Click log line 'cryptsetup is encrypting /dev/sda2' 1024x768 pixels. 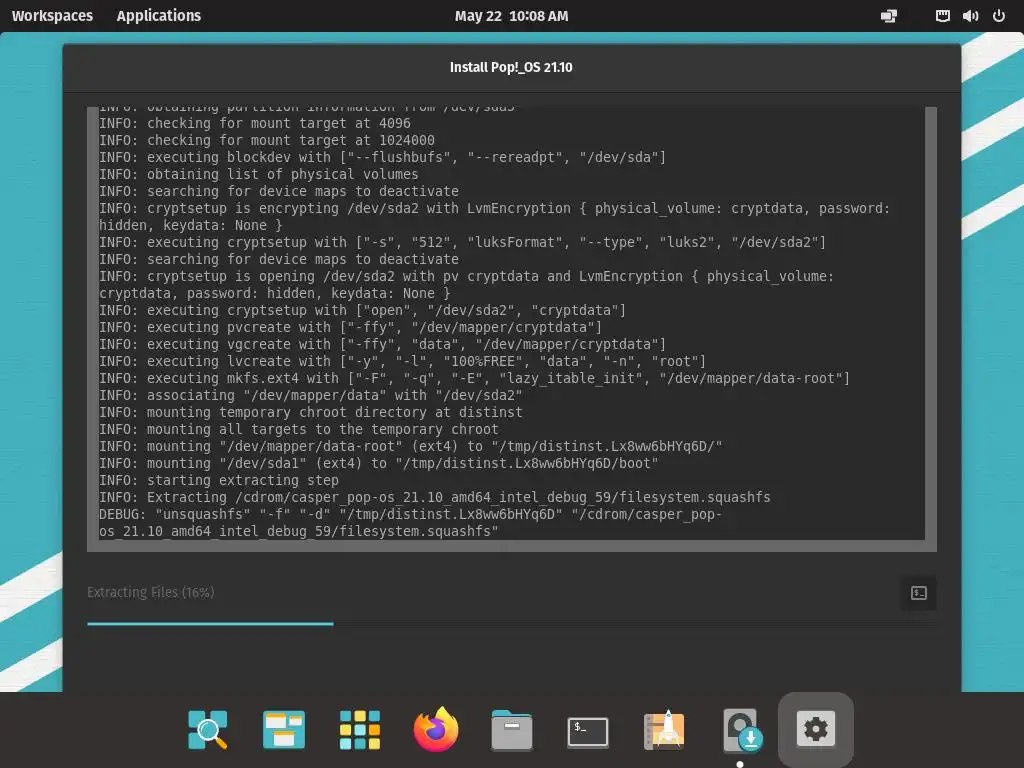pos(494,217)
